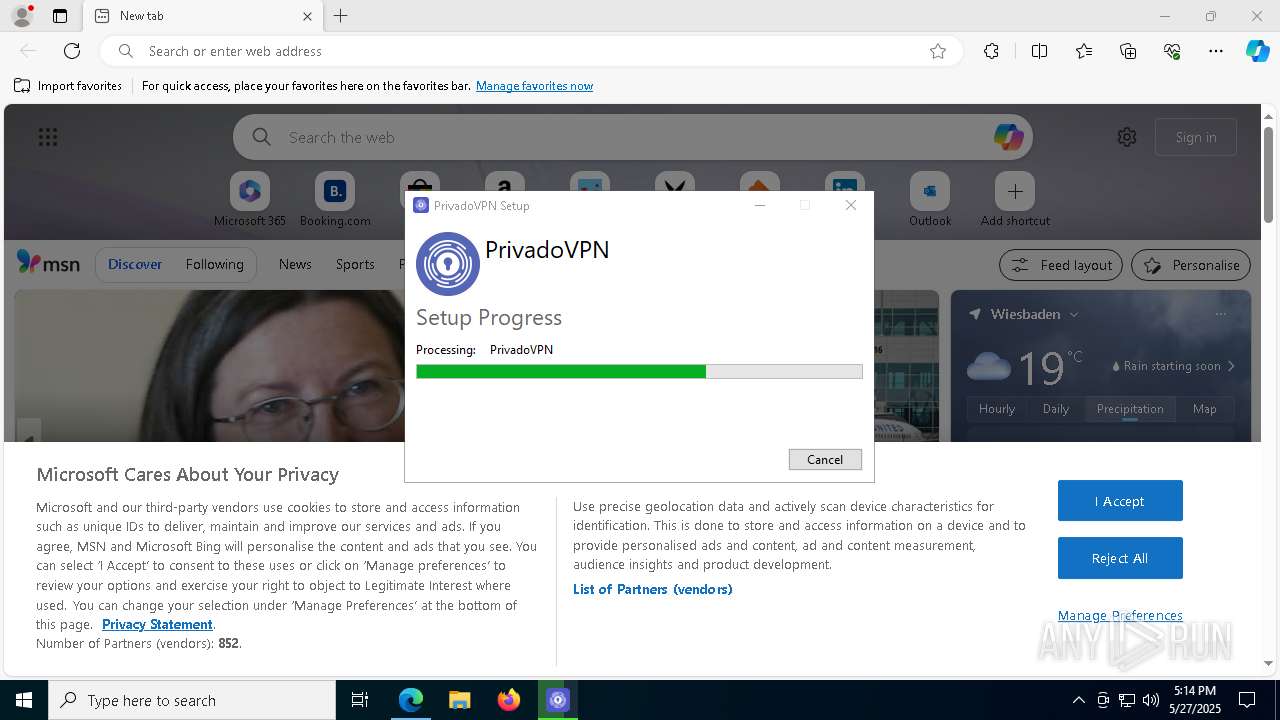Screen dimensions: 1280x720
Task: Open Manage Preferences link
Action: (1120, 615)
